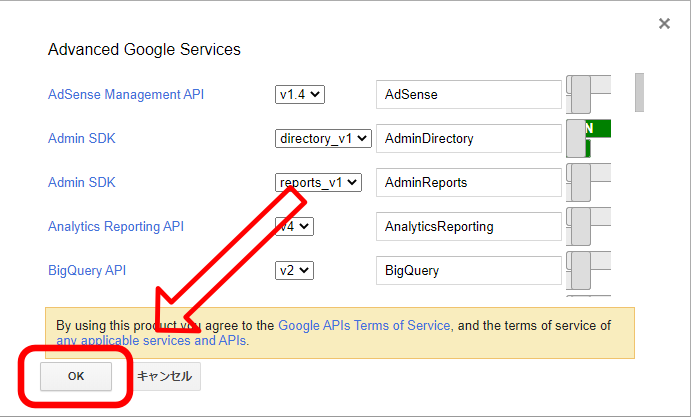691x417 pixels.
Task: Expand the BigQuery v2 version dropdown
Action: click(295, 271)
